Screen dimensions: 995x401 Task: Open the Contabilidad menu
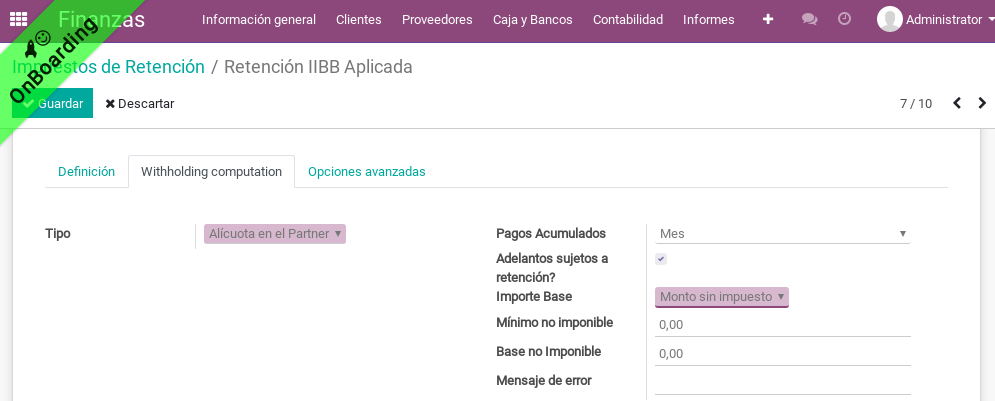(x=628, y=20)
